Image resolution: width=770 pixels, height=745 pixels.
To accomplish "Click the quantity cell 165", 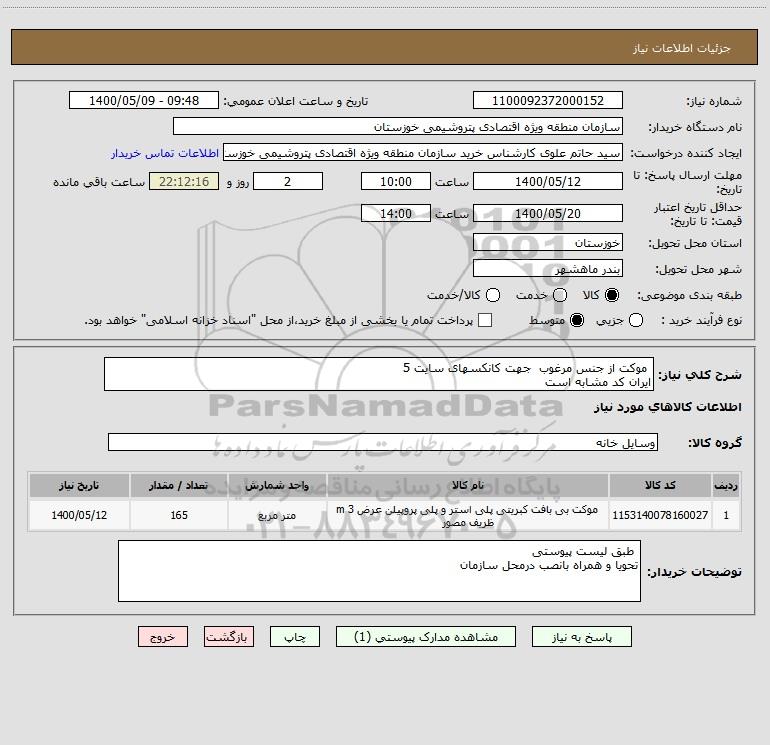I will coord(179,515).
